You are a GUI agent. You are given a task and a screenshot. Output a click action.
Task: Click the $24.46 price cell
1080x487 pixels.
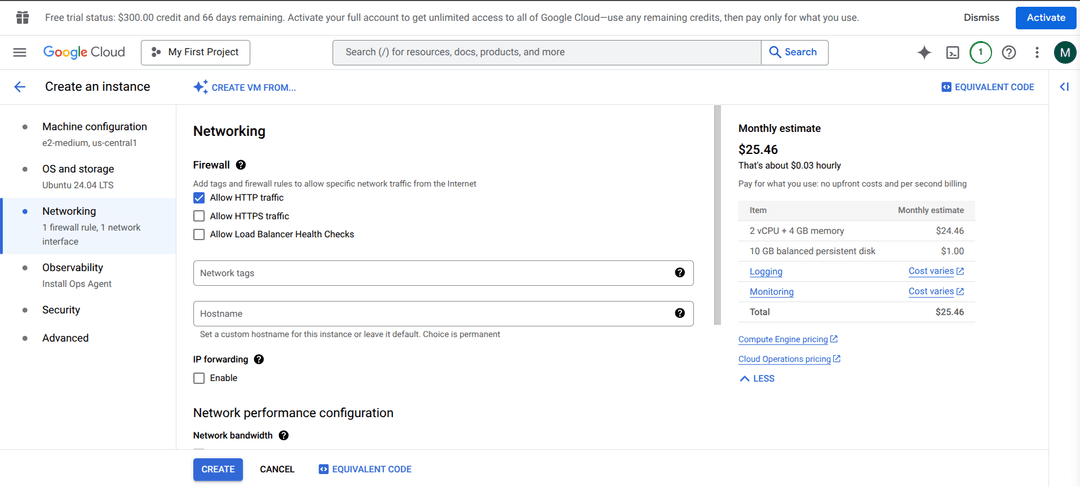pyautogui.click(x=950, y=231)
